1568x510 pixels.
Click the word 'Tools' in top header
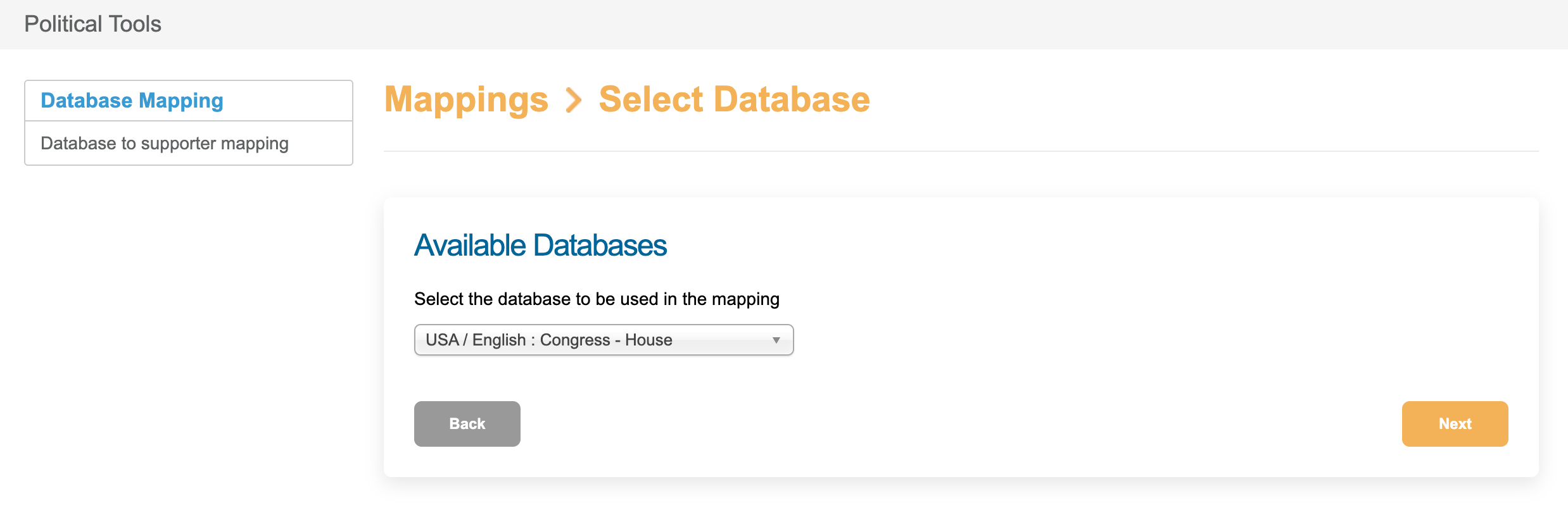[135, 24]
